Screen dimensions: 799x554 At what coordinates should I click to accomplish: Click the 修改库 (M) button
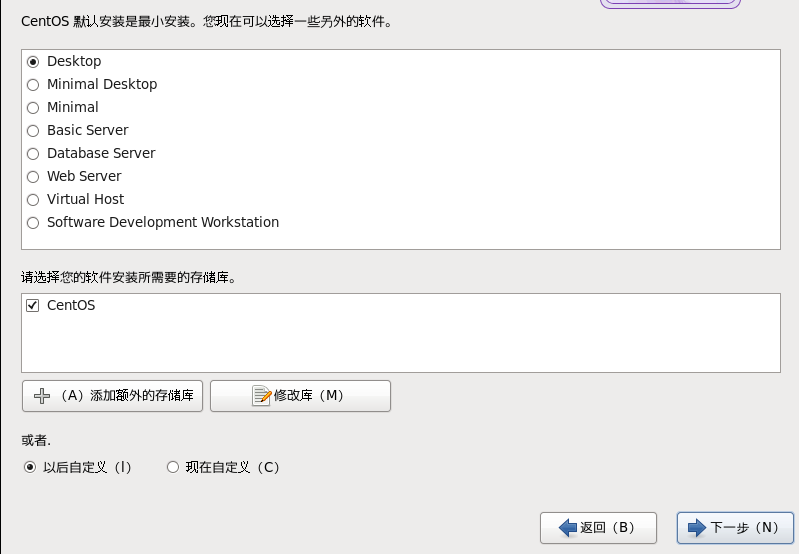[300, 395]
